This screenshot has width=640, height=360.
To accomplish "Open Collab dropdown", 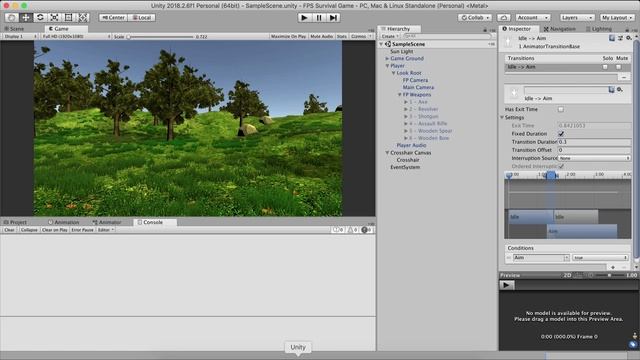I will pos(475,18).
